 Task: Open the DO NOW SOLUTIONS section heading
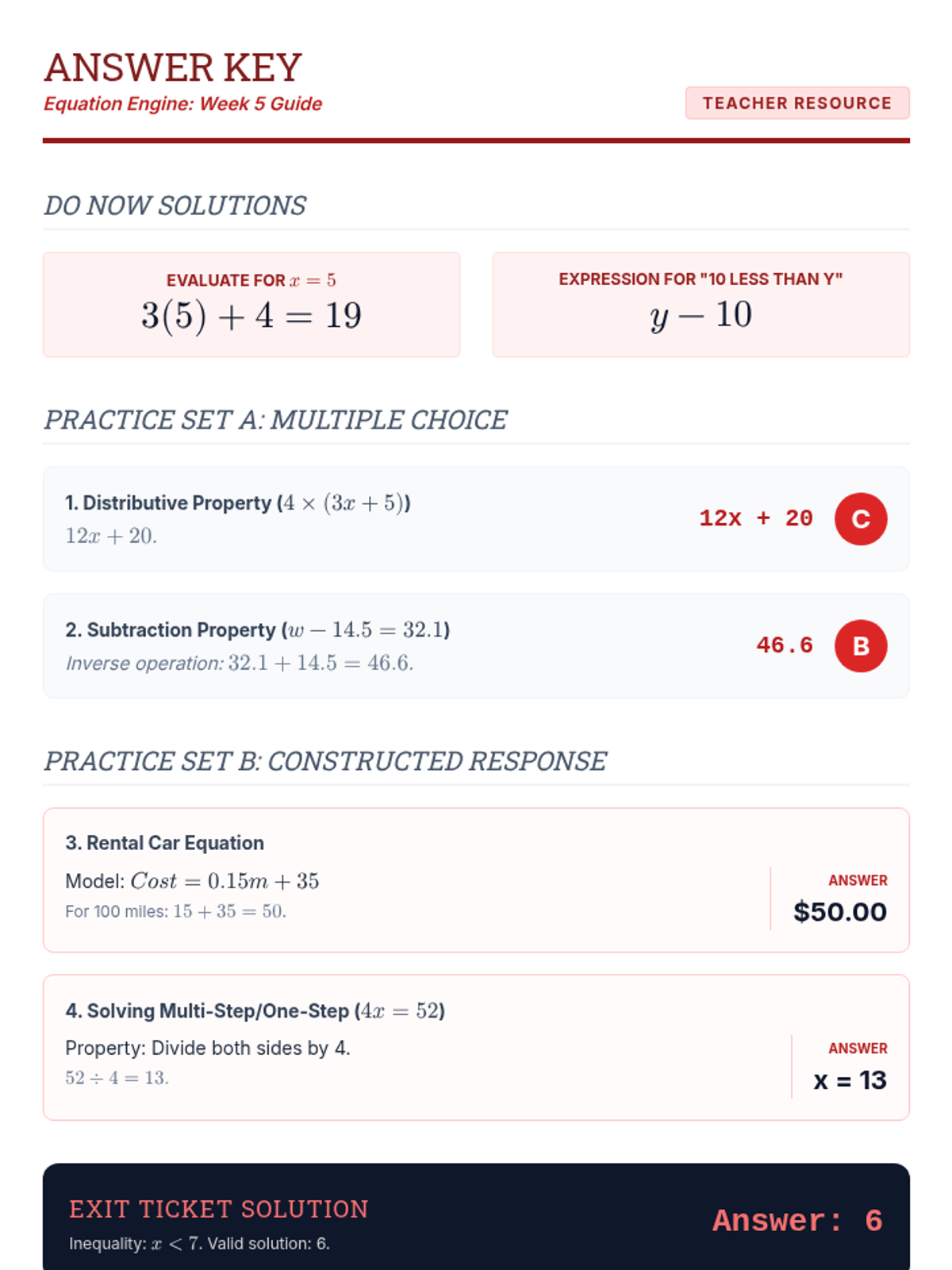click(x=175, y=206)
